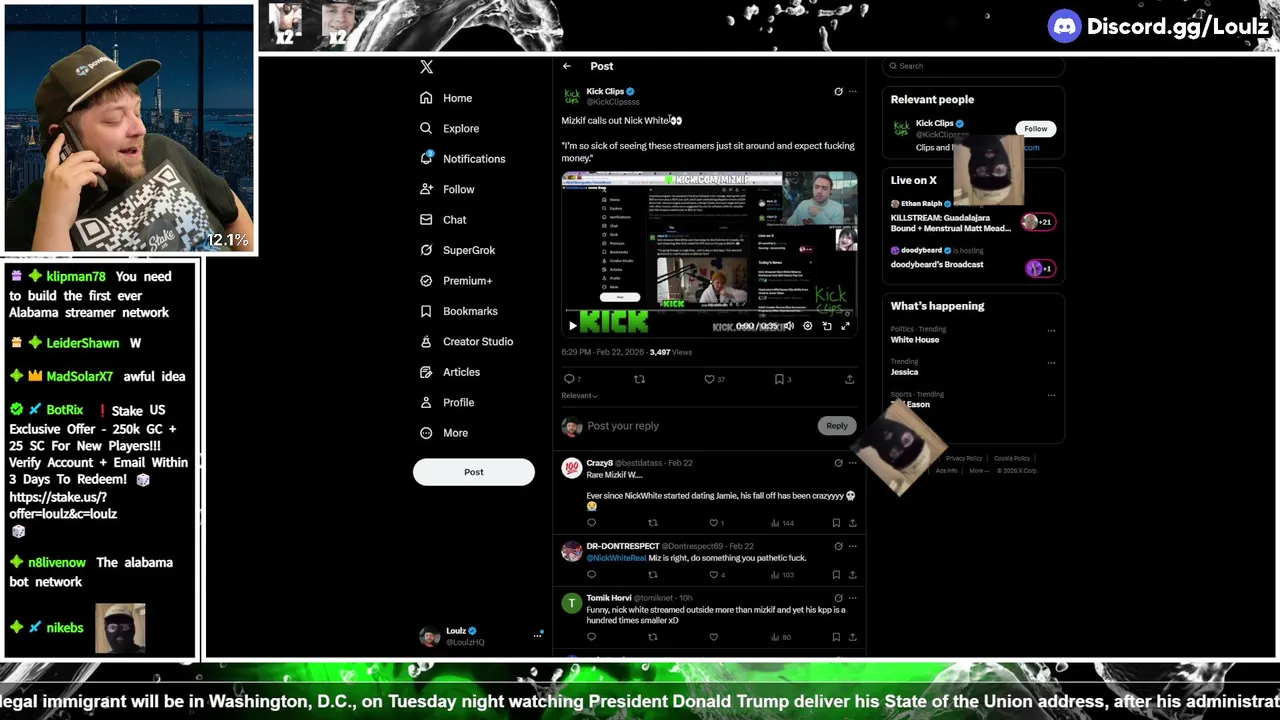The height and width of the screenshot is (720, 1280).
Task: Toggle picture-in-picture on the video
Action: [827, 326]
